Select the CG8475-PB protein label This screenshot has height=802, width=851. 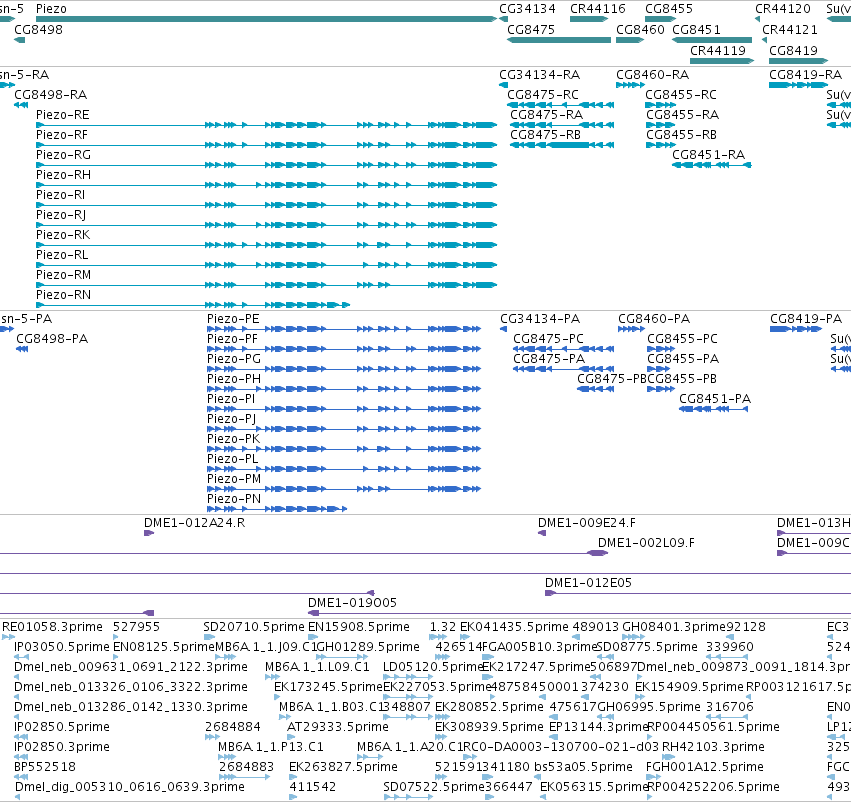[x=612, y=379]
